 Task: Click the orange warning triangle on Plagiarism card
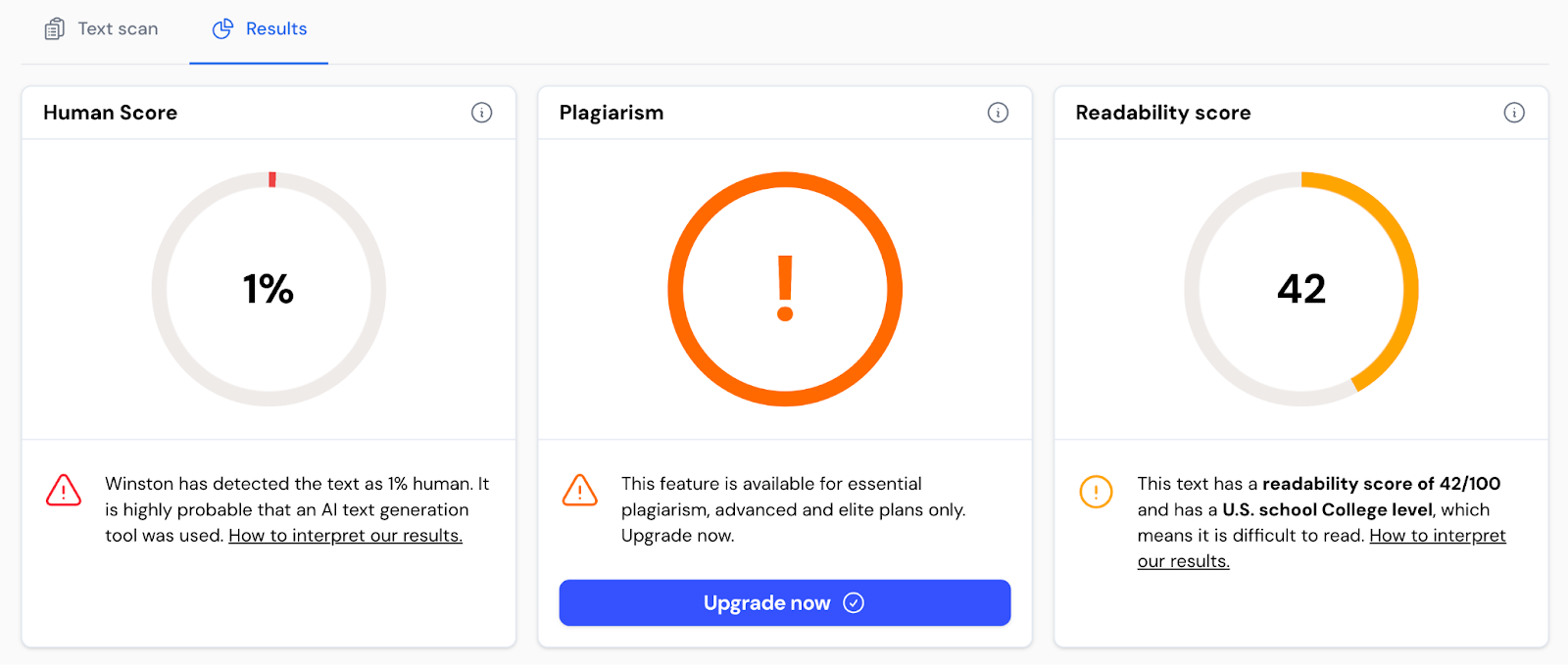click(580, 491)
